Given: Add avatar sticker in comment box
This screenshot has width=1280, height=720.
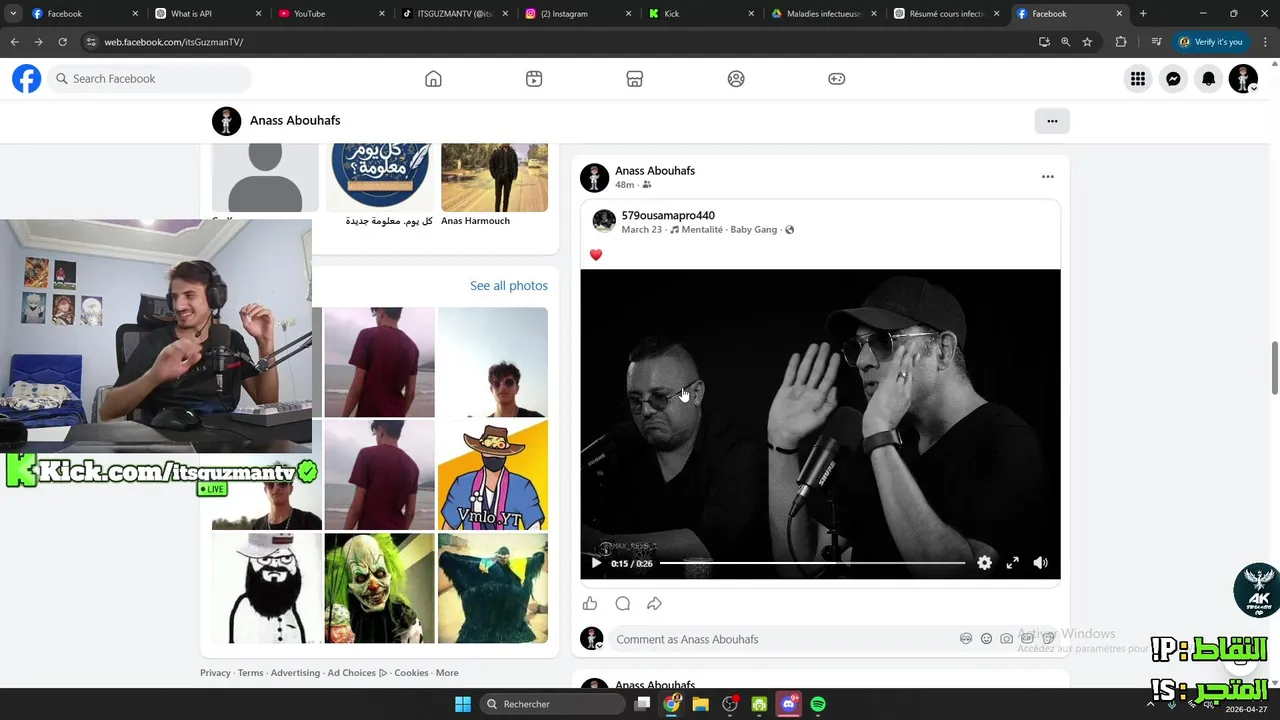Looking at the screenshot, I should pos(966,639).
